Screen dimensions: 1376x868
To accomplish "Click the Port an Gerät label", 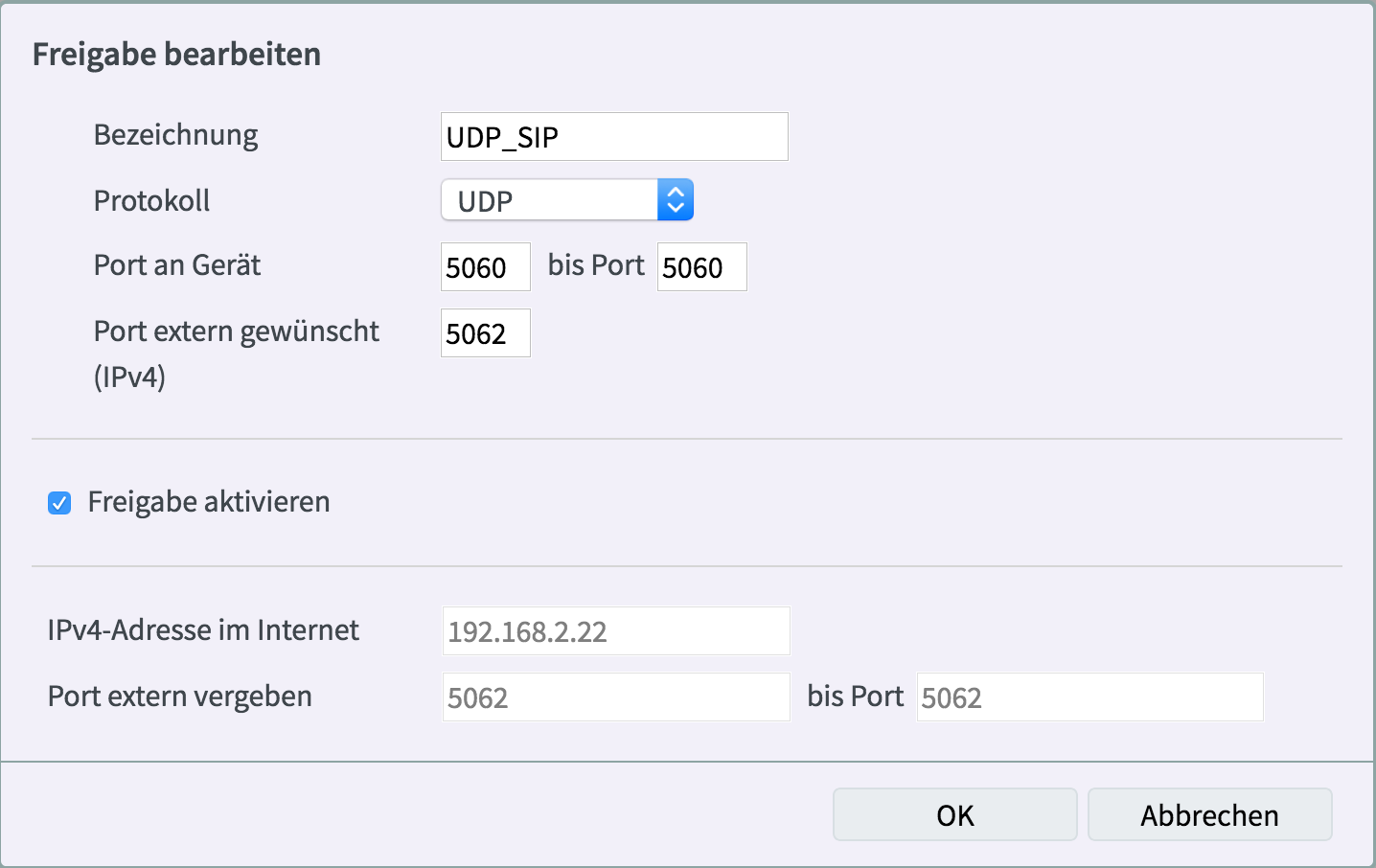I will [177, 265].
